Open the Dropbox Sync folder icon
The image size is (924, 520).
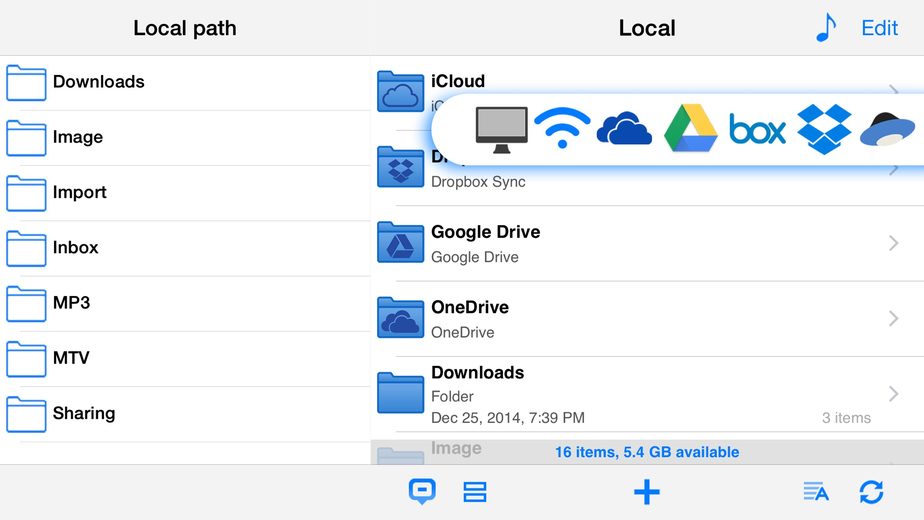400,167
